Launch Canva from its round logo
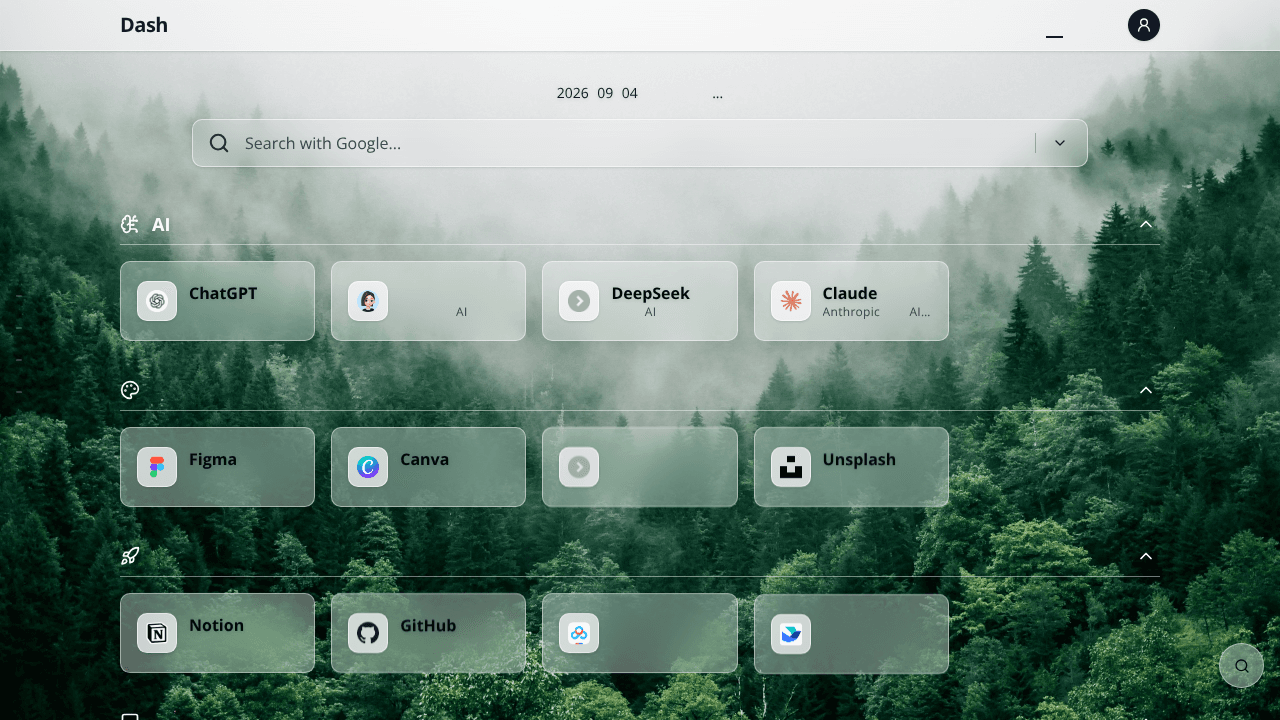 (x=368, y=467)
